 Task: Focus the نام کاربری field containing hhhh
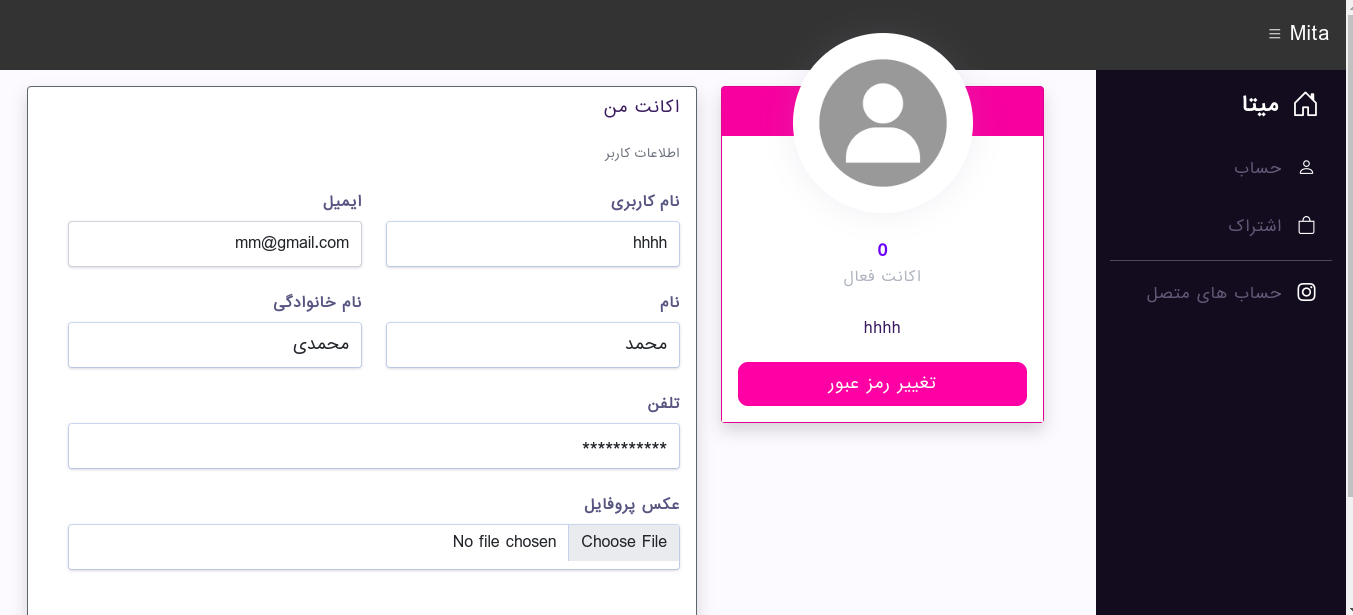(x=533, y=244)
